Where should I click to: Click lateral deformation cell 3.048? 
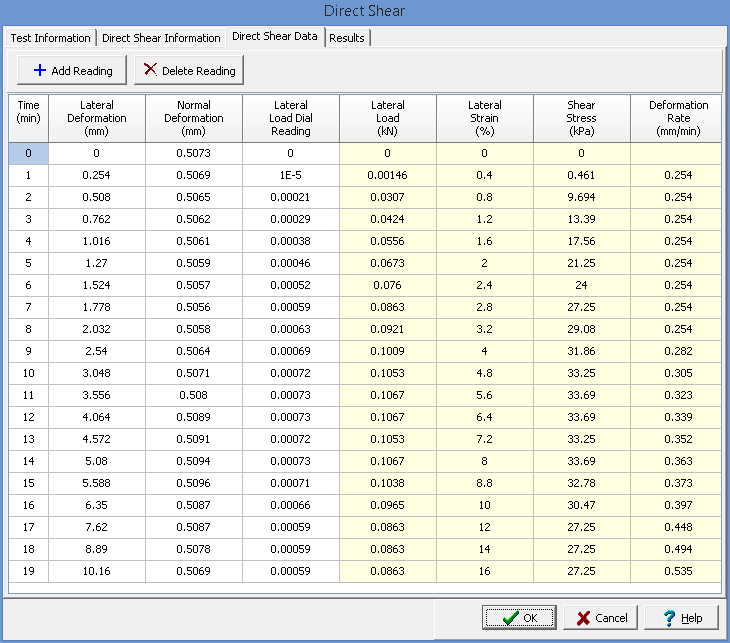97,373
